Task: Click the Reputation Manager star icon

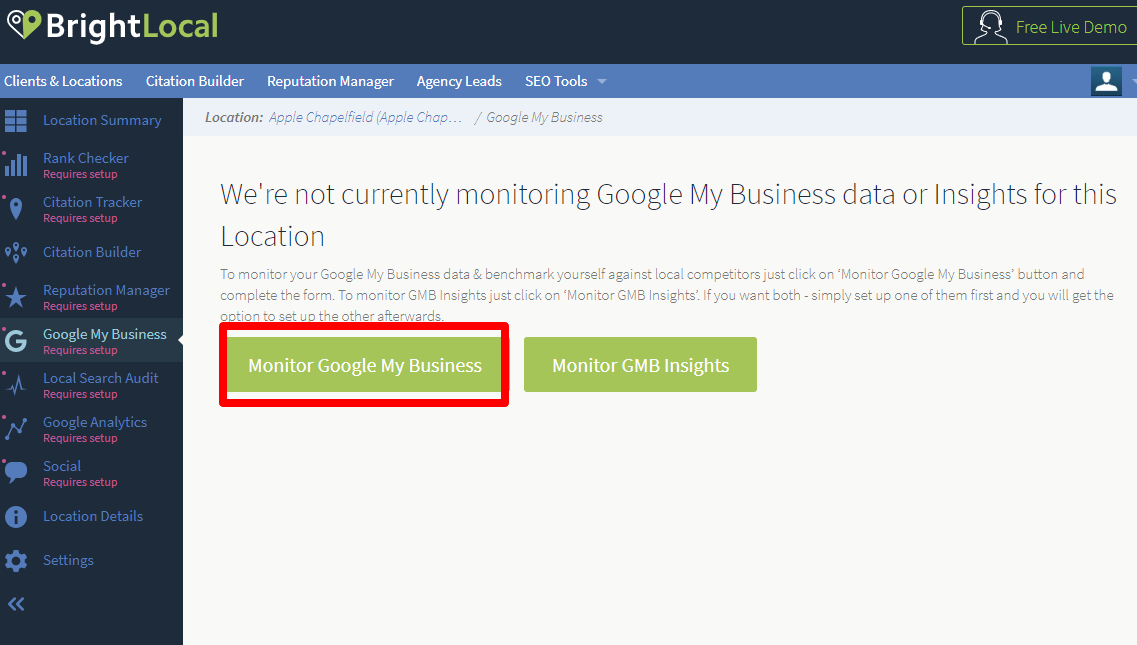Action: 16,297
